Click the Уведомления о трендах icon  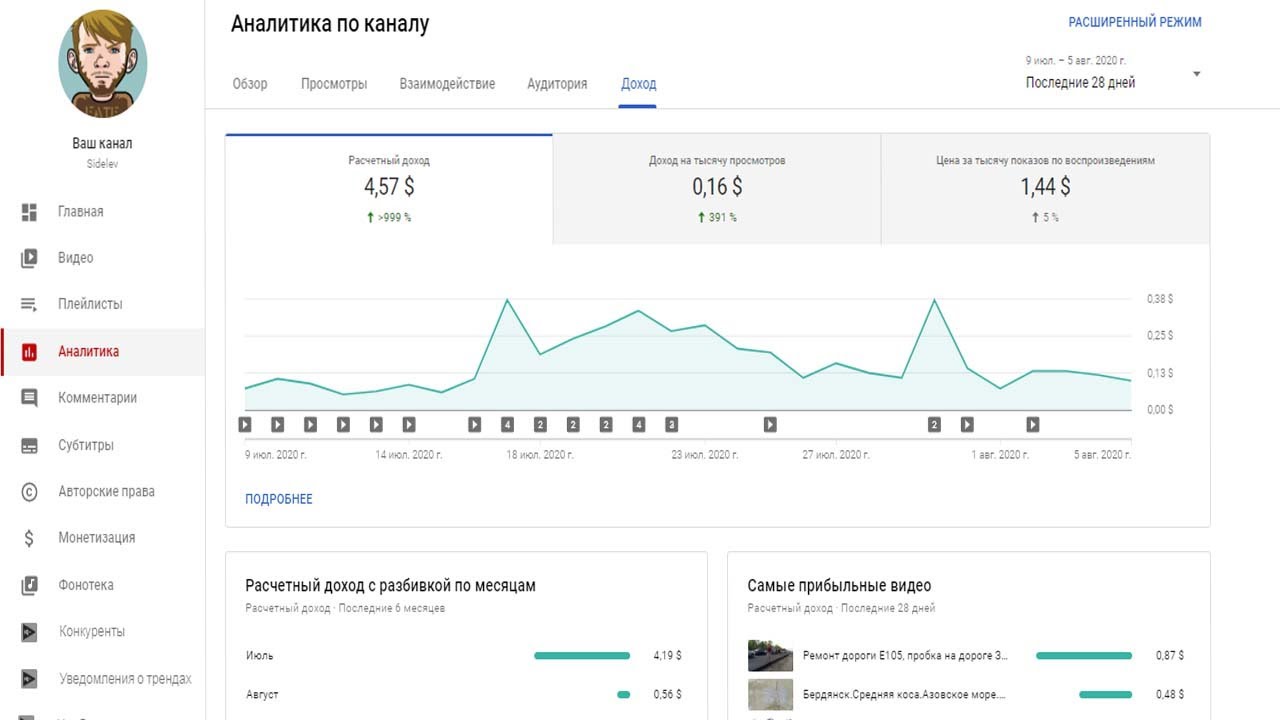point(29,679)
